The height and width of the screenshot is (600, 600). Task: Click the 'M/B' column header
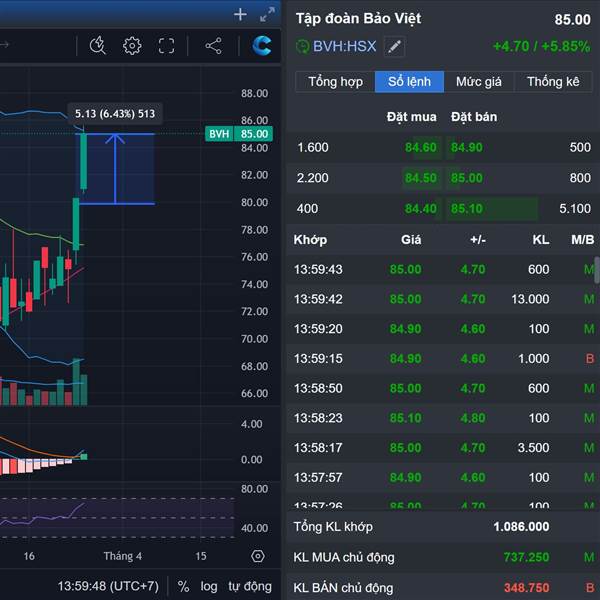[x=582, y=240]
